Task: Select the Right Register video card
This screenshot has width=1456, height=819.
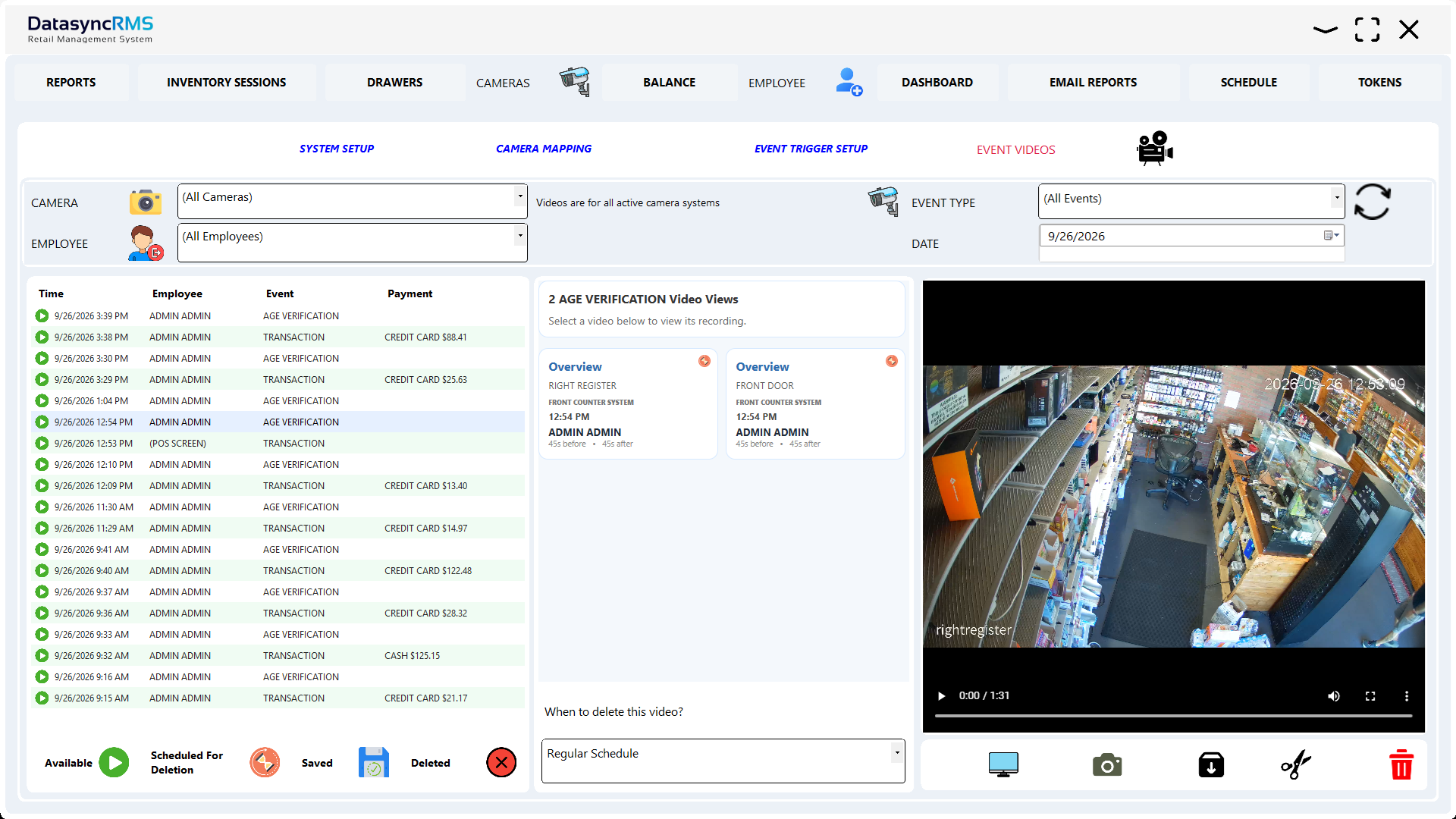Action: point(628,404)
